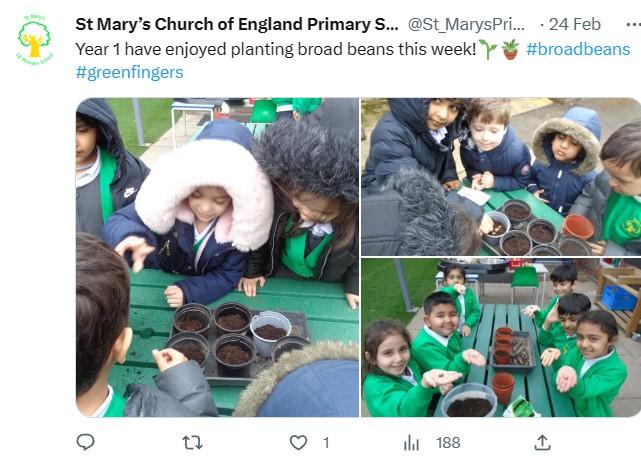
Task: Open view analytics bar chart icon
Action: 411,441
